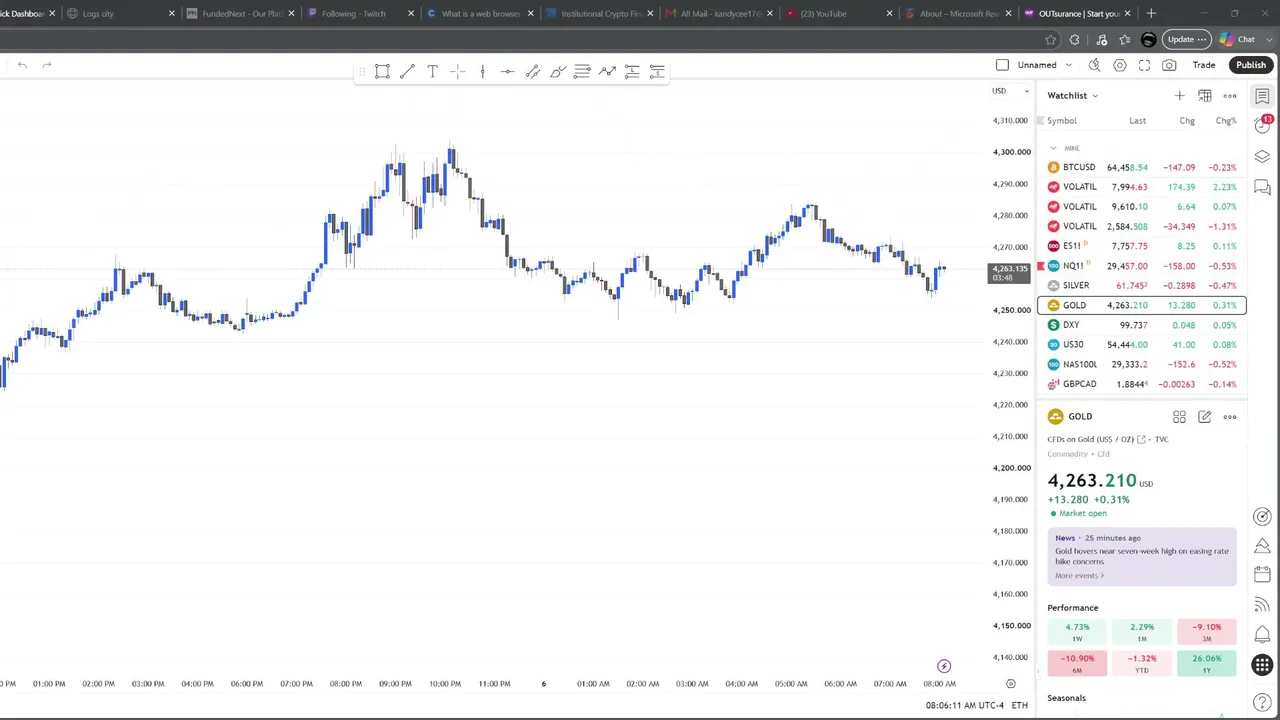Screen dimensions: 1280x720
Task: Switch to Institutional Crypto tab
Action: click(600, 14)
